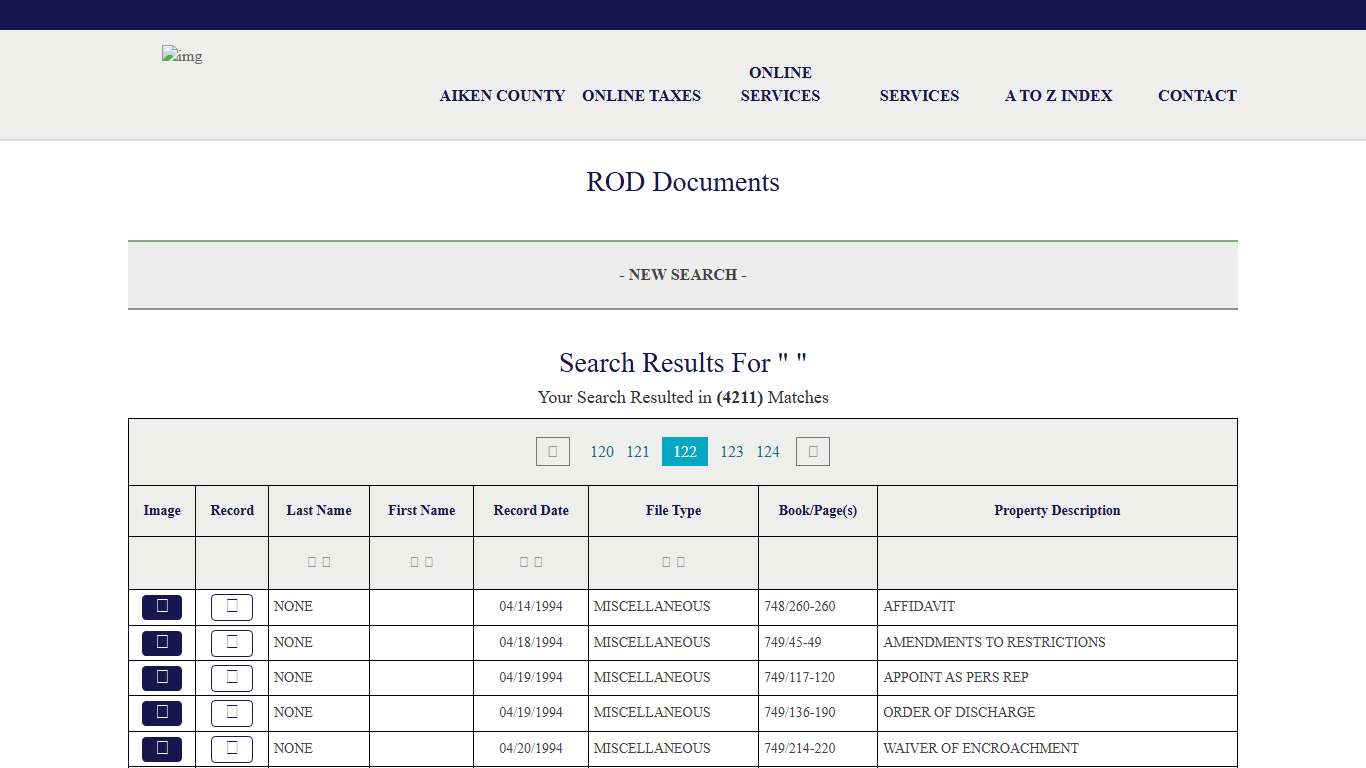Sort File Type column descending
Screen dimensions: 1366x768
680,561
